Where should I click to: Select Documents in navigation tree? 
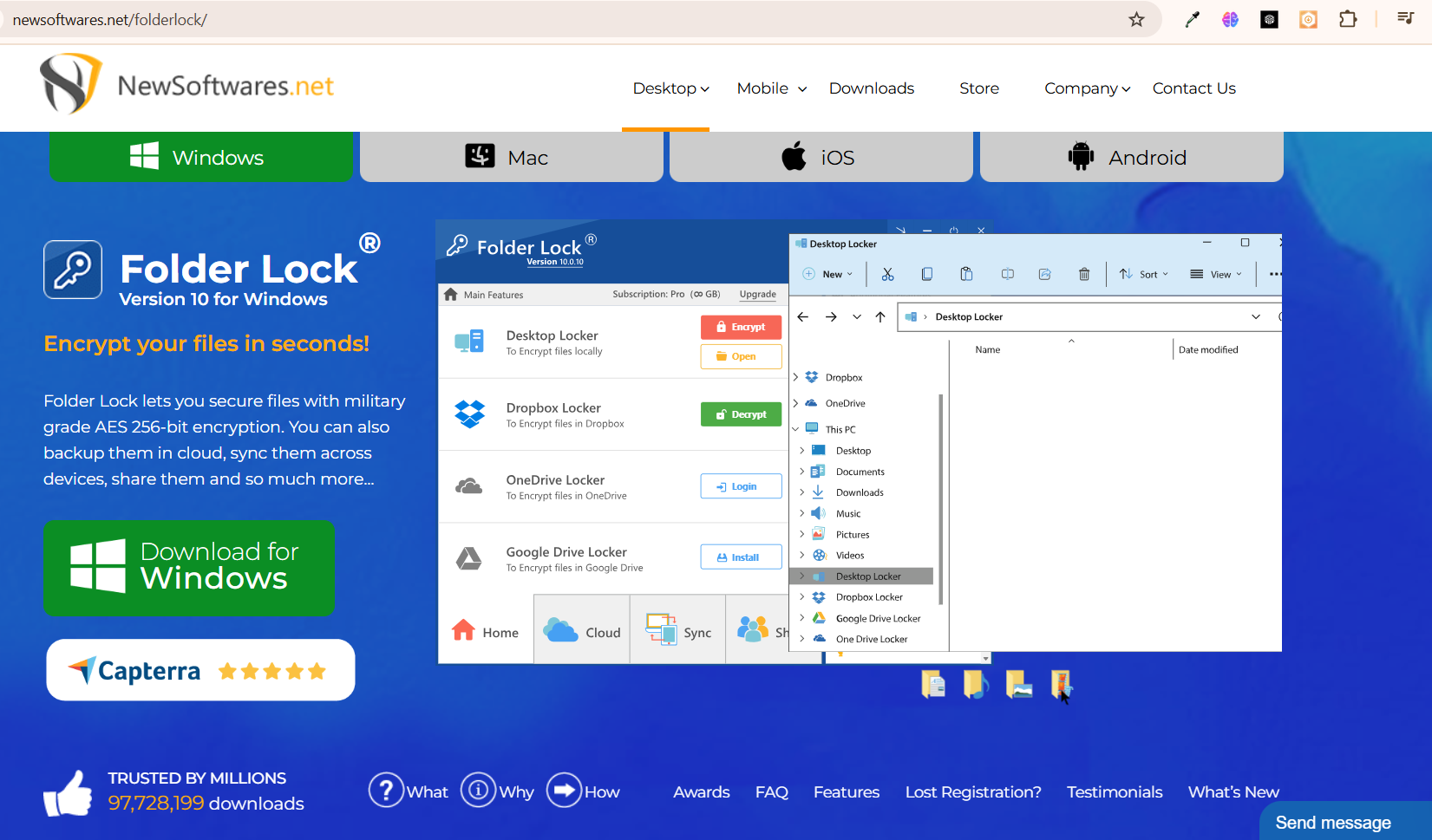(860, 472)
